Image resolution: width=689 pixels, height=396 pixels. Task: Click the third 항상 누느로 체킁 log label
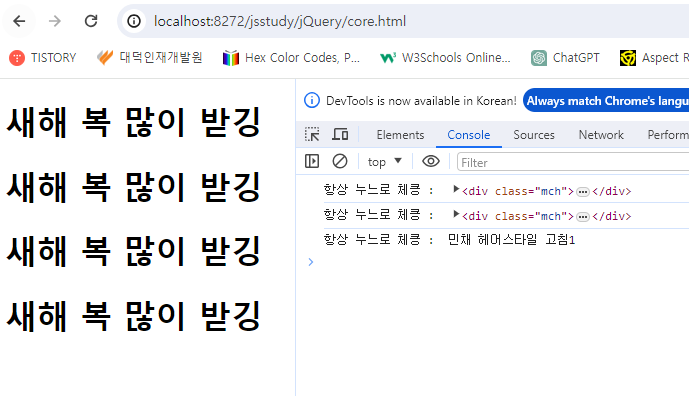[378, 240]
